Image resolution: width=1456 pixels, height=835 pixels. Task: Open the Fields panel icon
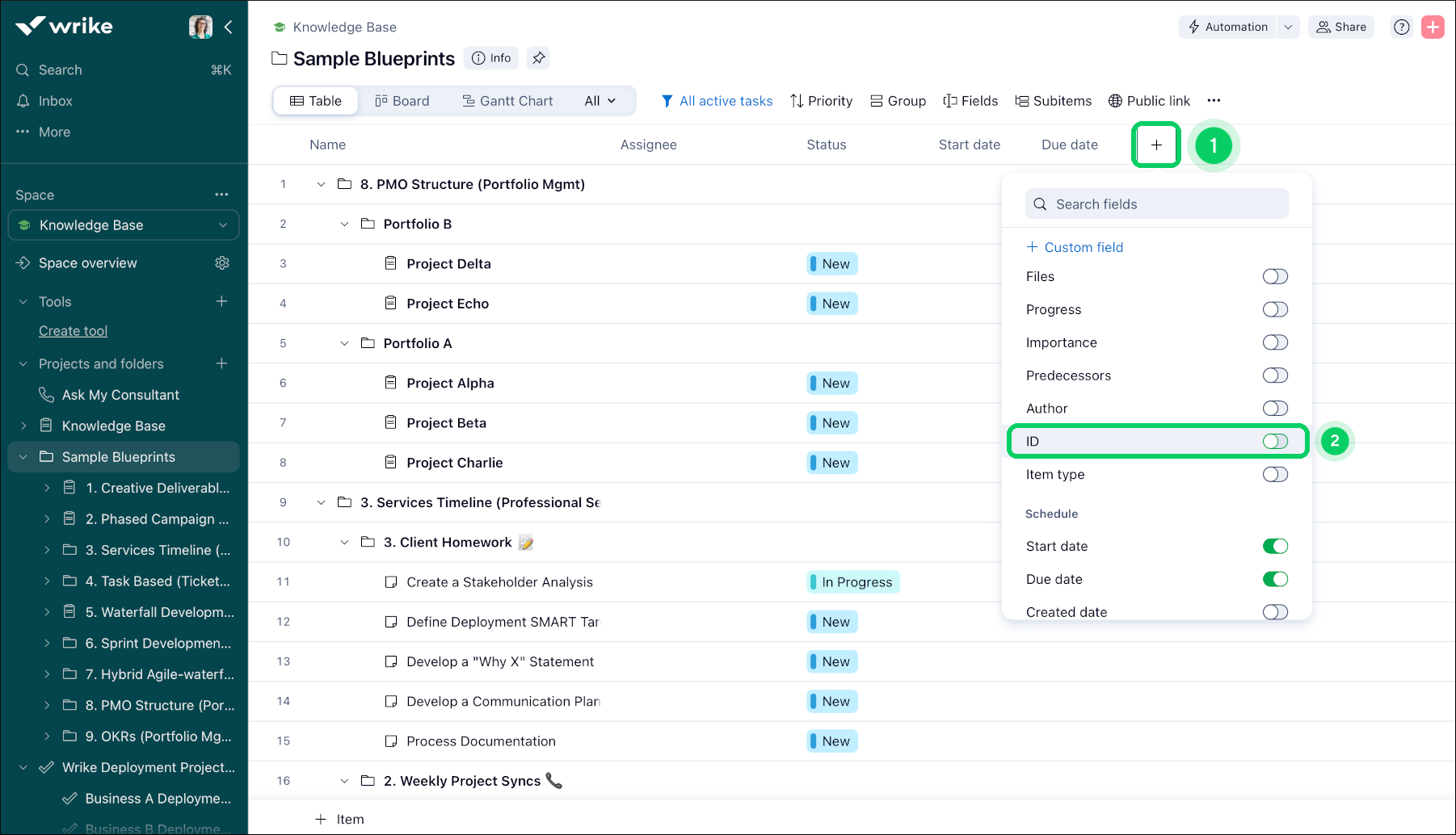[970, 100]
